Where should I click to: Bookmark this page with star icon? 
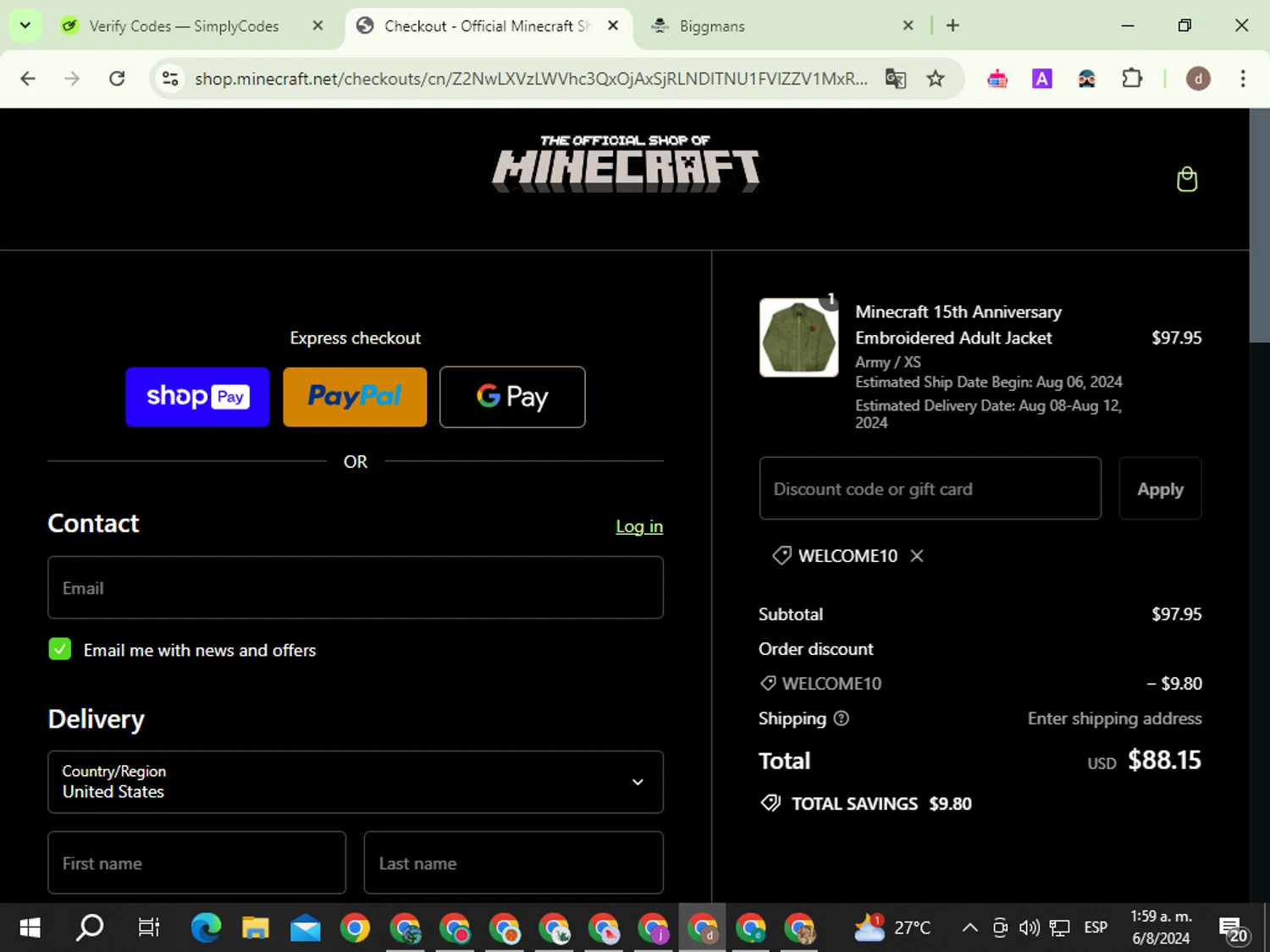click(x=936, y=79)
